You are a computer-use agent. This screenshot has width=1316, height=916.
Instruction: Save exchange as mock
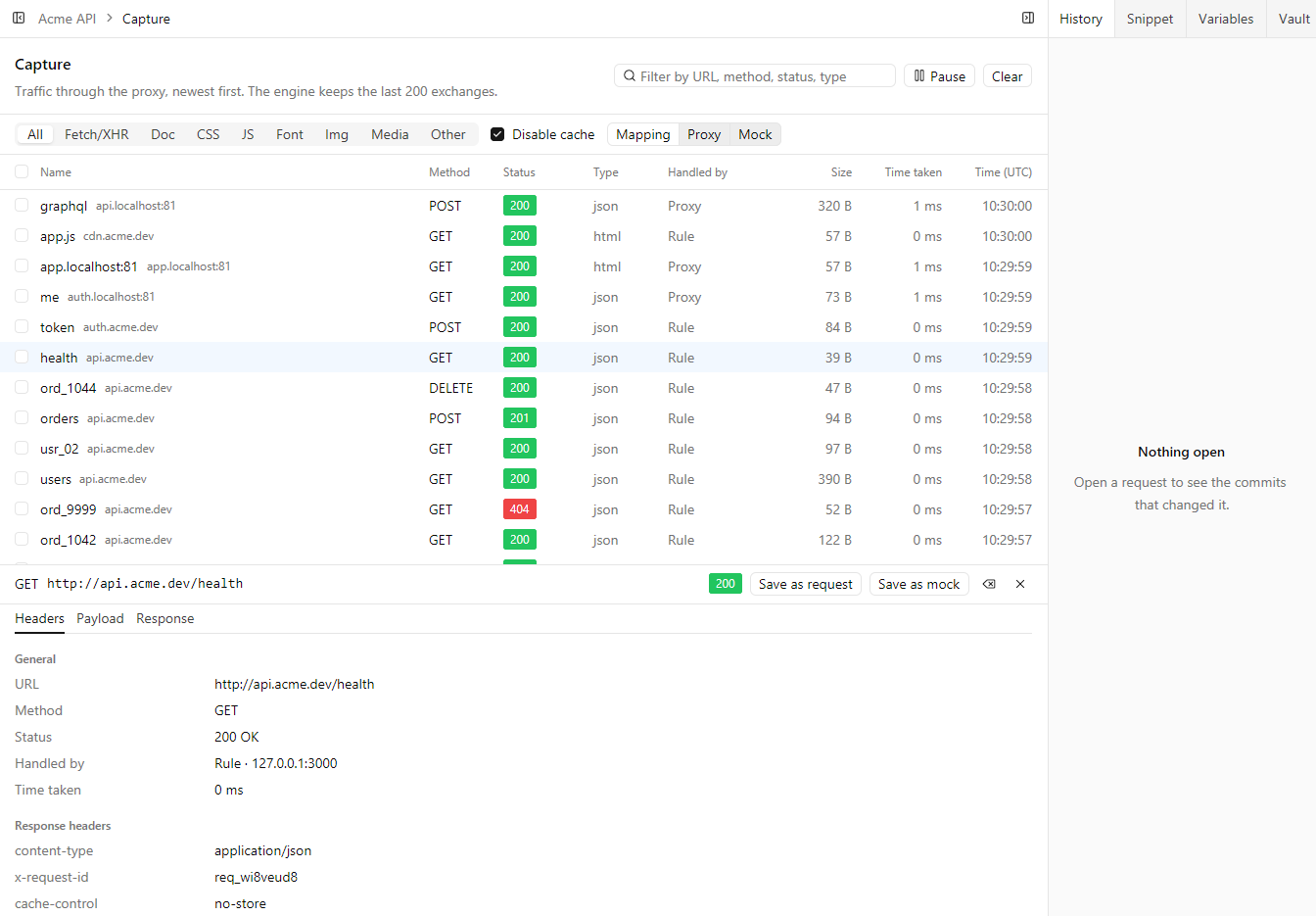(x=918, y=584)
